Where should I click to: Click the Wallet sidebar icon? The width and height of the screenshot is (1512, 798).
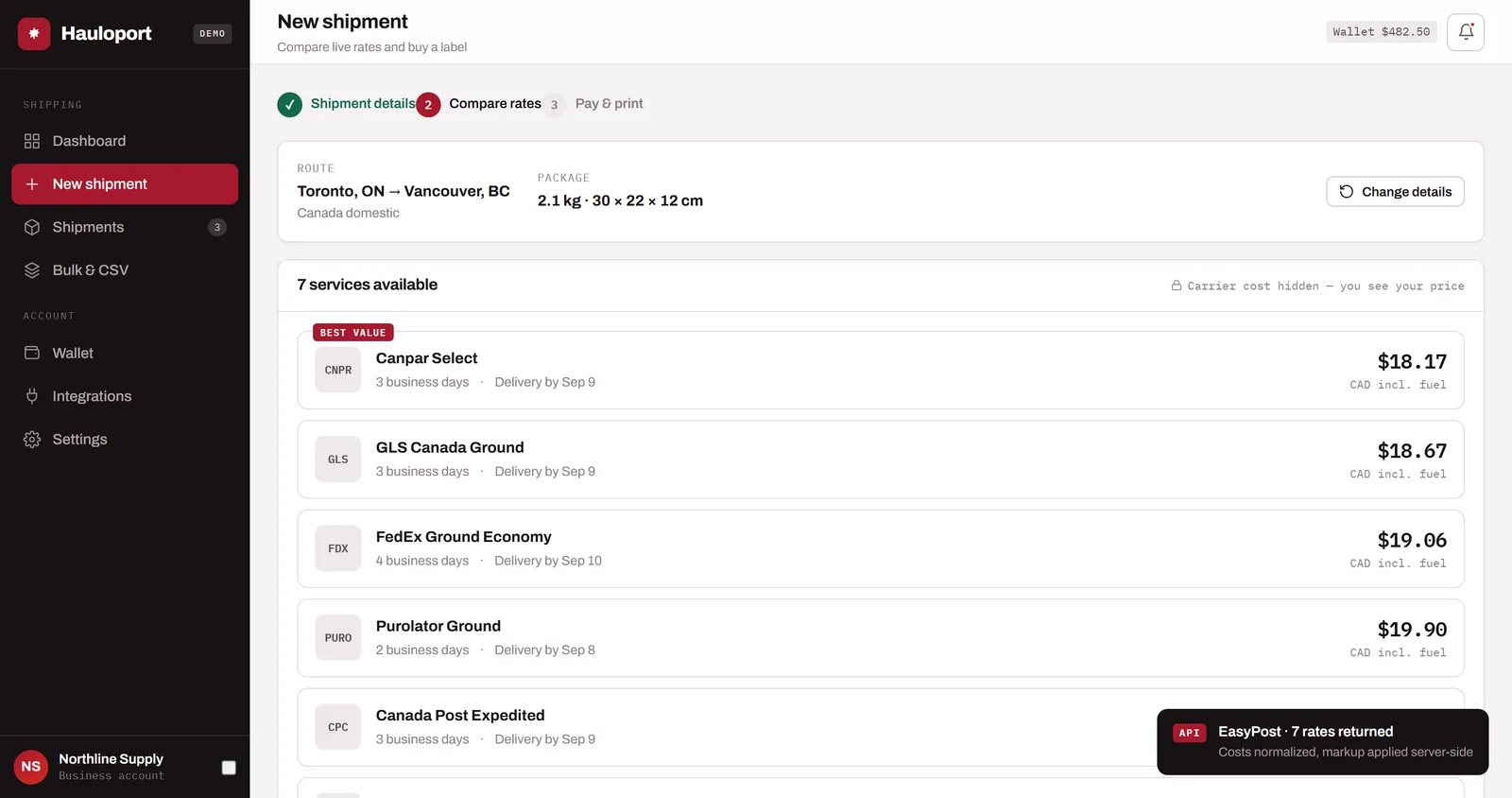(x=32, y=353)
